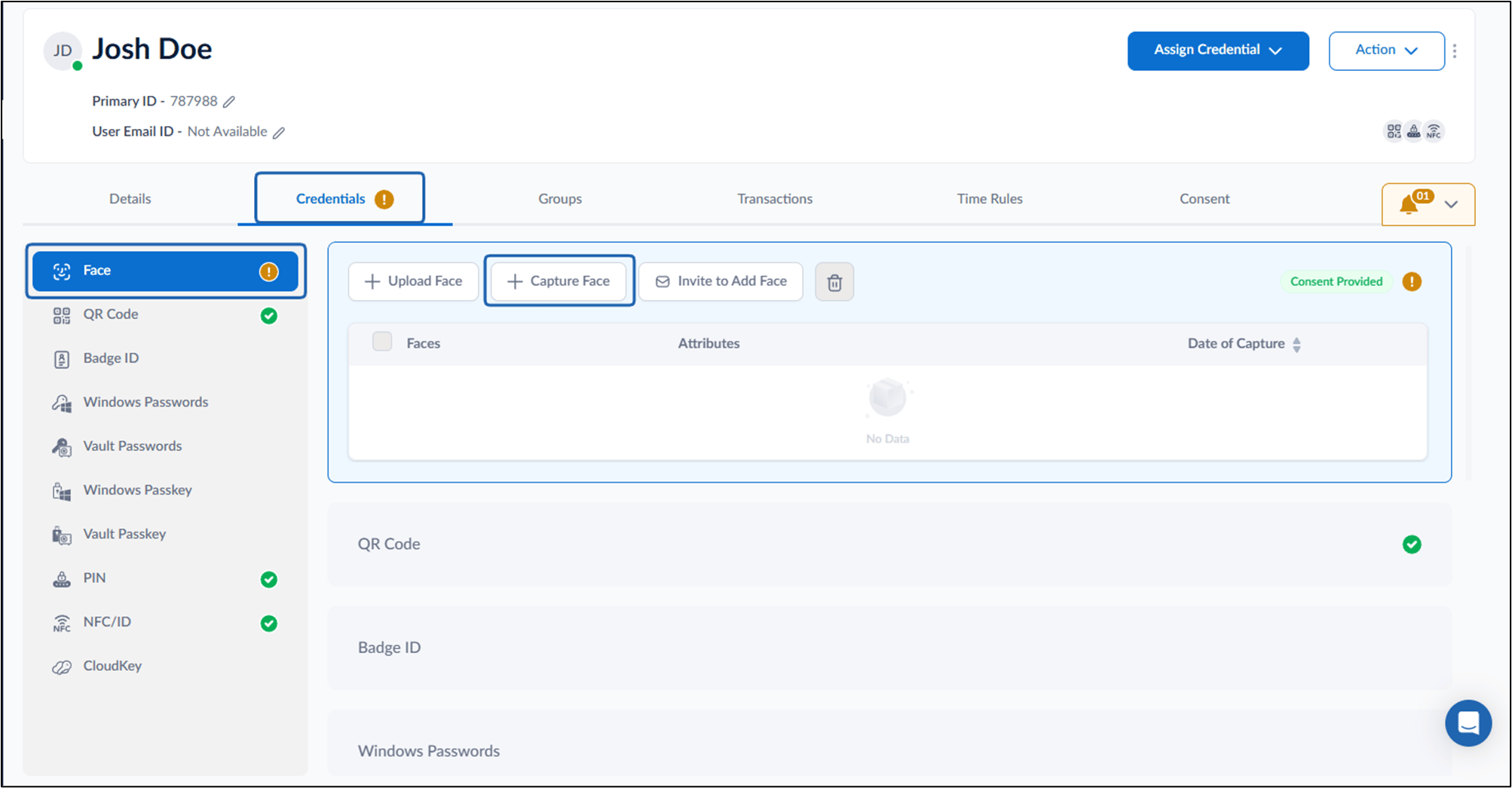Sort by Date of Capture arrows
This screenshot has width=1512, height=788.
point(1296,345)
